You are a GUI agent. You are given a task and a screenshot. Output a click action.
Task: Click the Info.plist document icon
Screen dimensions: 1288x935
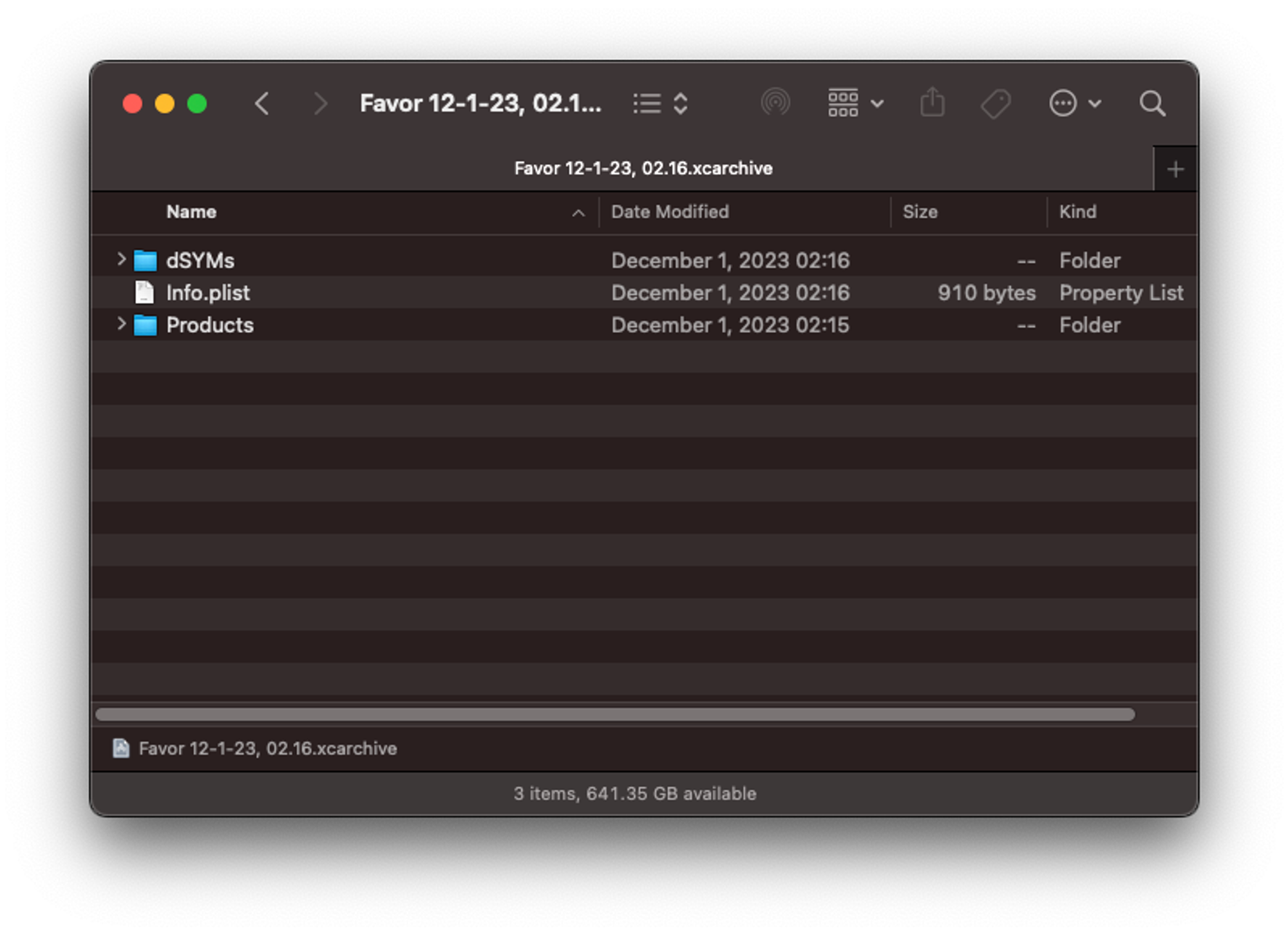[x=144, y=292]
